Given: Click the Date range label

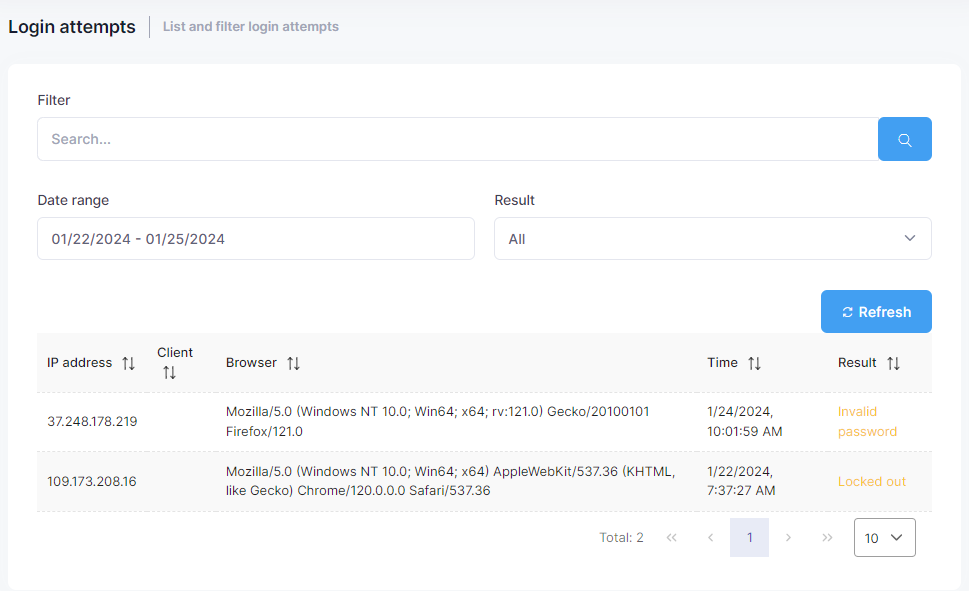Looking at the screenshot, I should coord(73,200).
